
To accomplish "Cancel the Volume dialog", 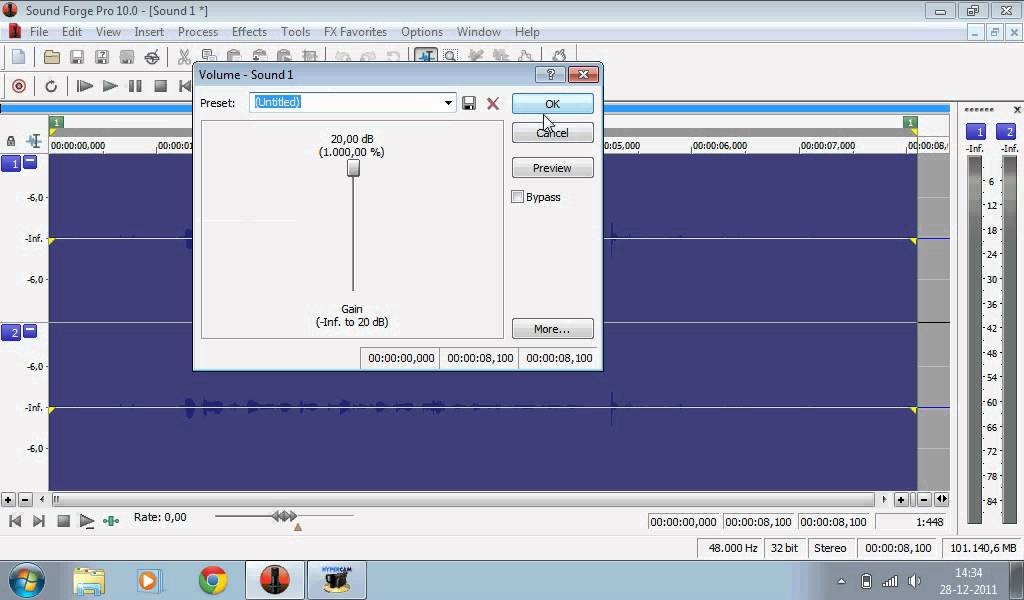I will 552,133.
